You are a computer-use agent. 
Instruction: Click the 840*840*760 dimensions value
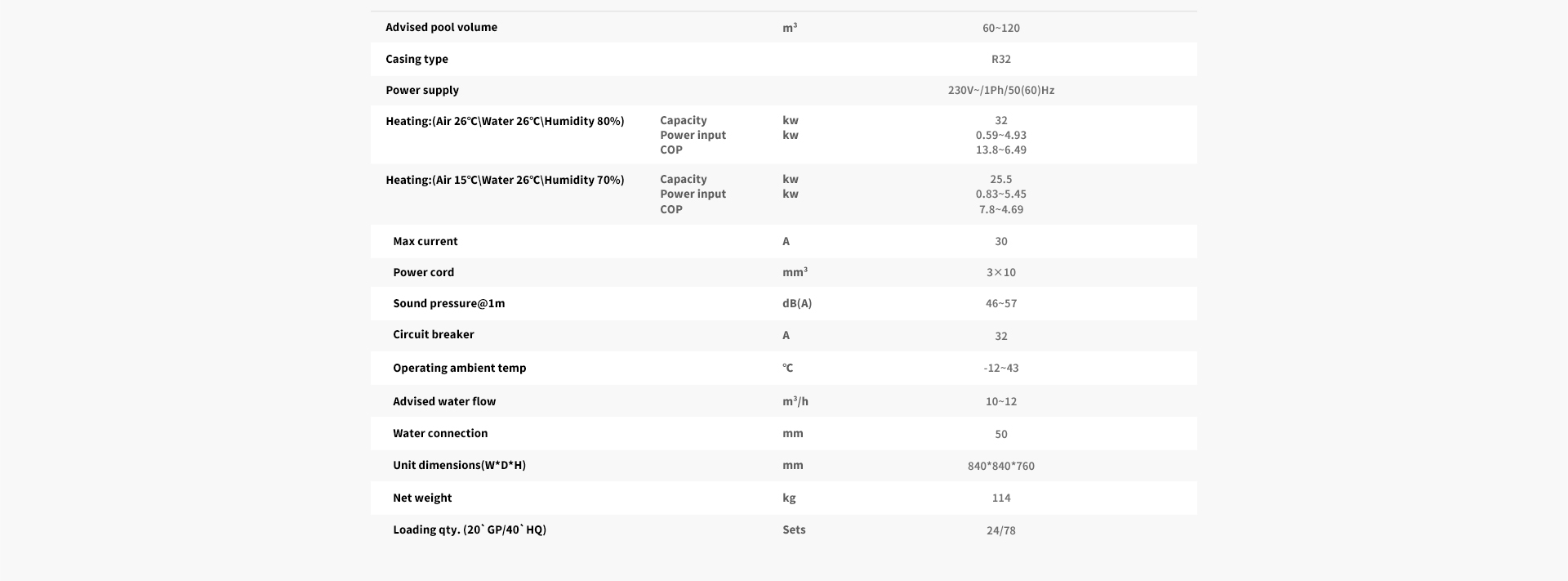click(1000, 466)
